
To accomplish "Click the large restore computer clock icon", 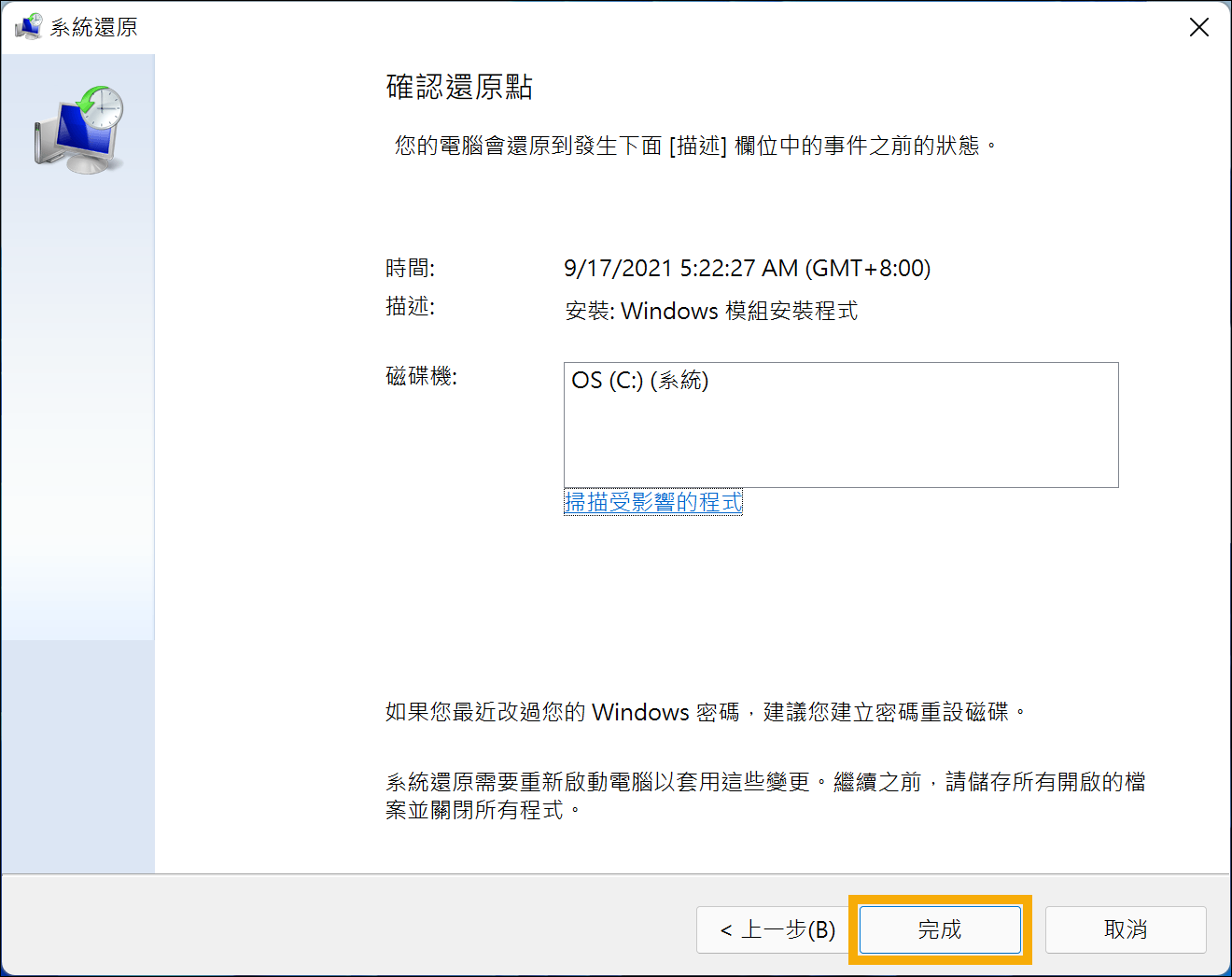I will tap(79, 131).
